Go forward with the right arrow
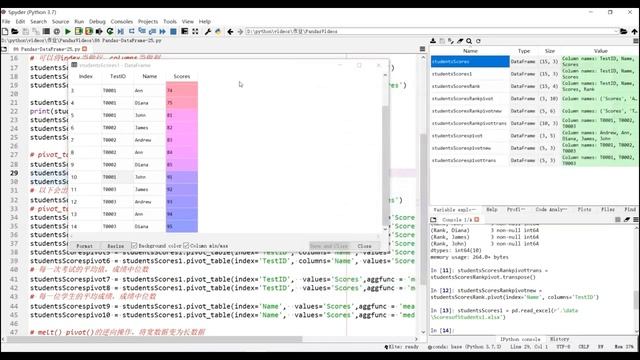Viewport: 640px width, 360px height. 240,31
